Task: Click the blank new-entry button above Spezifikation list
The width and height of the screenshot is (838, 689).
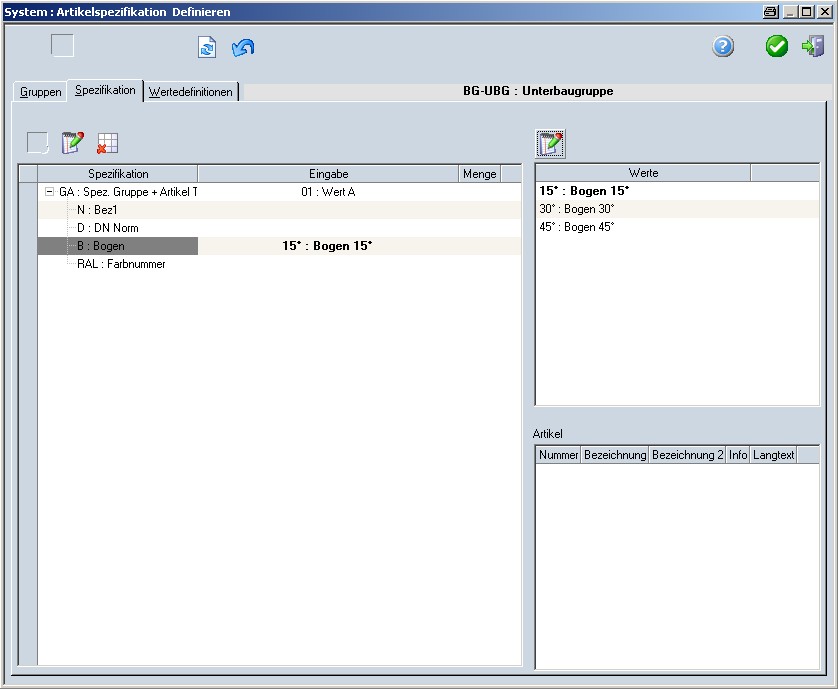Action: [x=38, y=143]
